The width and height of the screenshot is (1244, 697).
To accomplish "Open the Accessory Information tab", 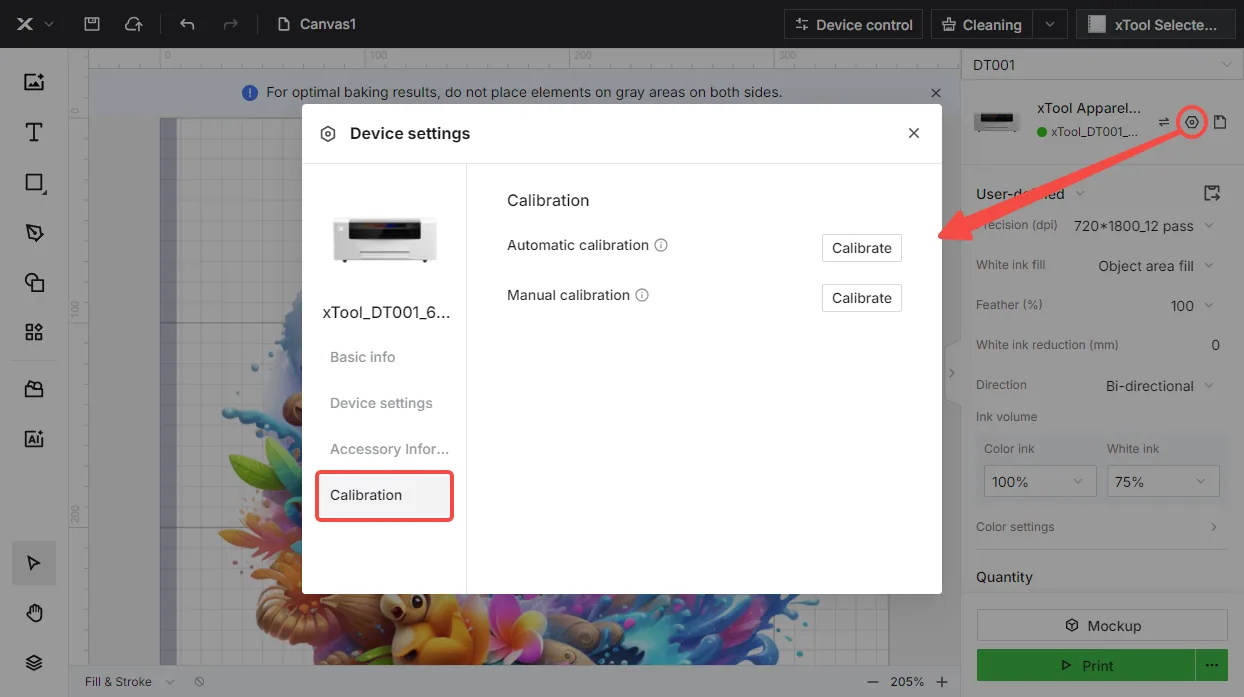I will [x=389, y=449].
